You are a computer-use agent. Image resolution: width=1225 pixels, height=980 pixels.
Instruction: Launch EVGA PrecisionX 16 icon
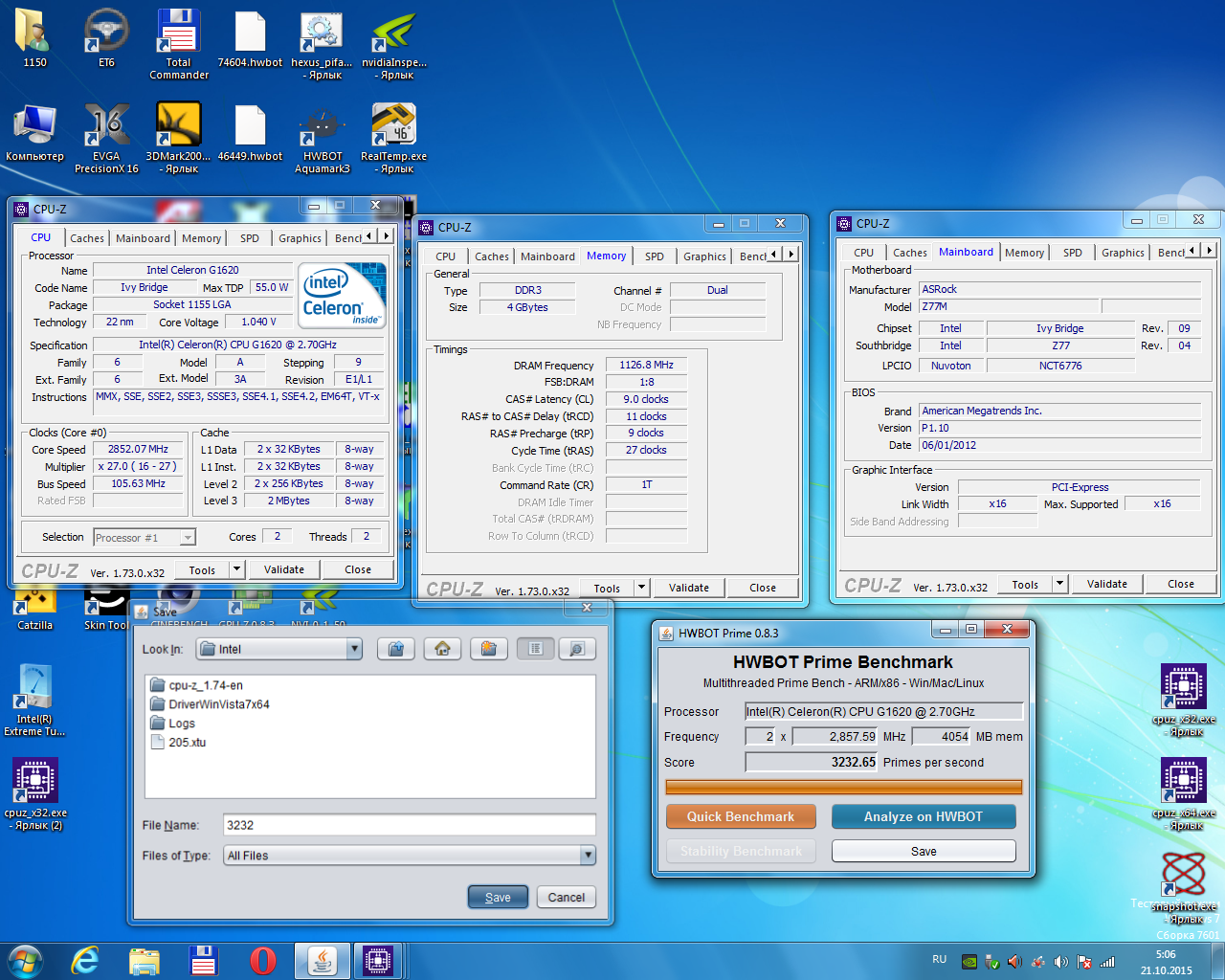pyautogui.click(x=106, y=139)
